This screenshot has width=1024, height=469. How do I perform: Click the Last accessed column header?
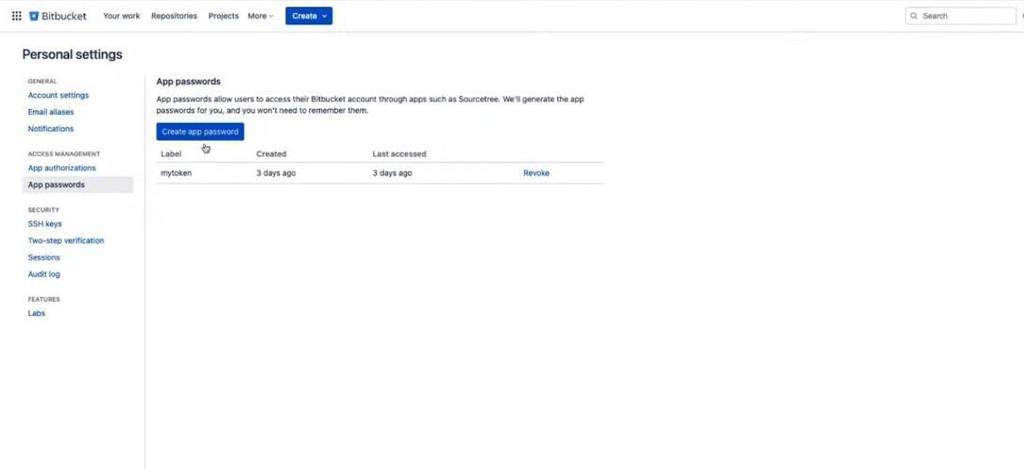[x=399, y=154]
